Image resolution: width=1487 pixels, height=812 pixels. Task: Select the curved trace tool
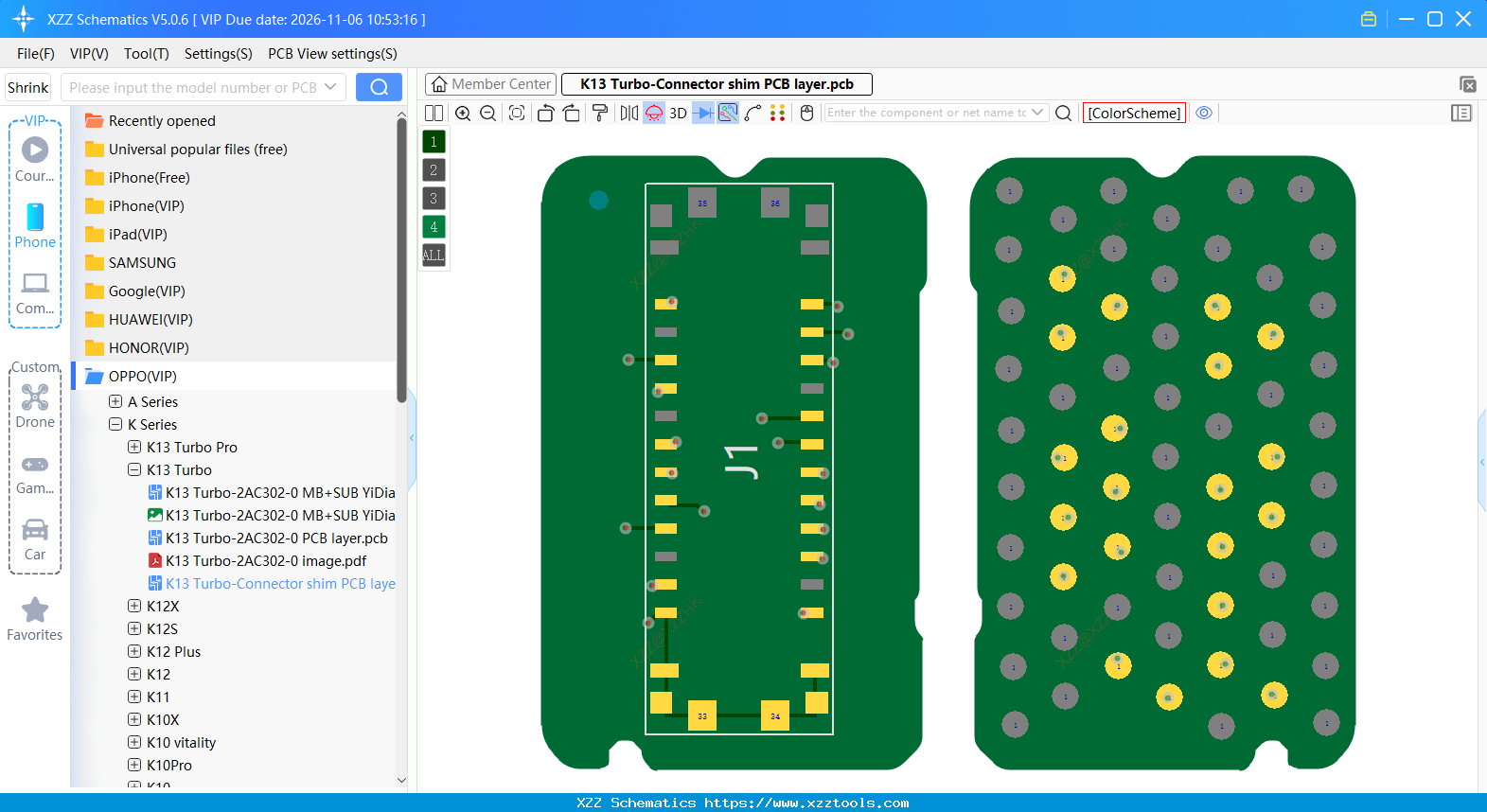pyautogui.click(x=753, y=113)
